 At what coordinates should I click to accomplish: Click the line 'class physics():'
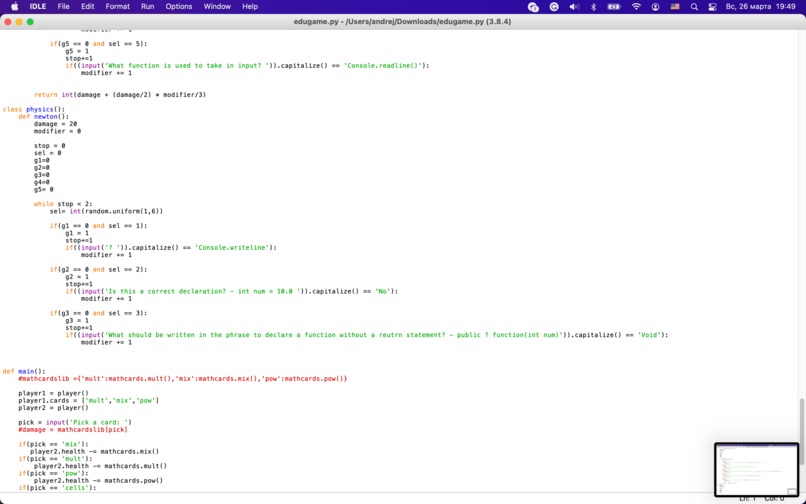coord(34,109)
